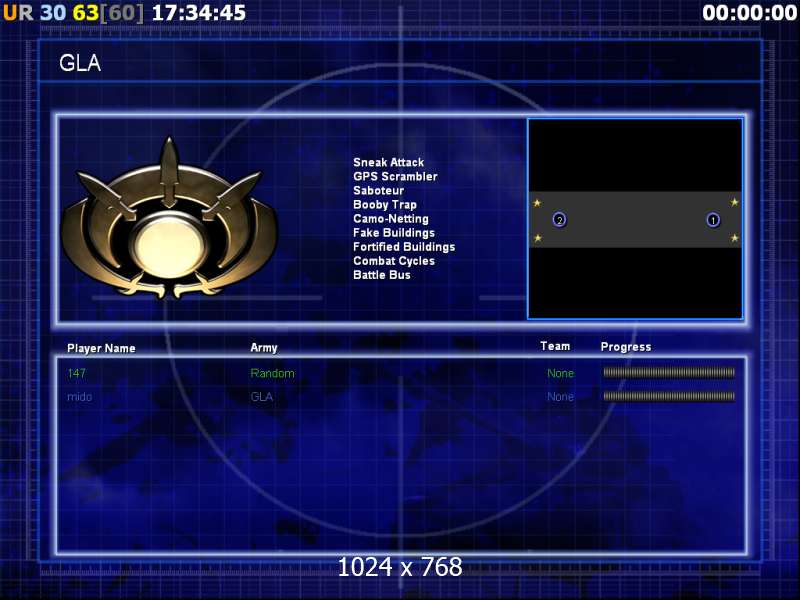Select the Saboteur entry
800x600 pixels.
pyautogui.click(x=378, y=190)
